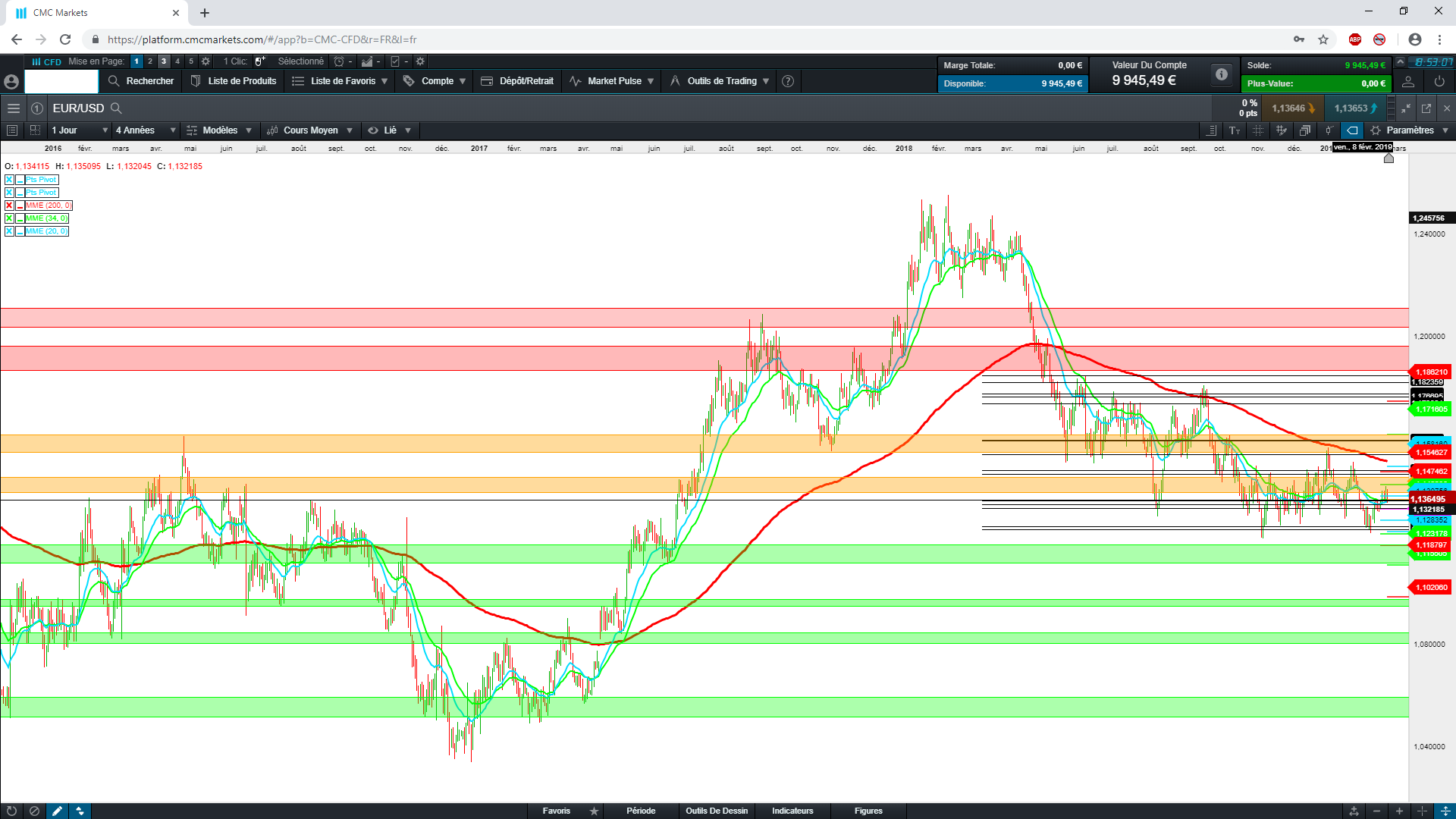
Task: Toggle the crosshair grid icon
Action: coord(1258,130)
